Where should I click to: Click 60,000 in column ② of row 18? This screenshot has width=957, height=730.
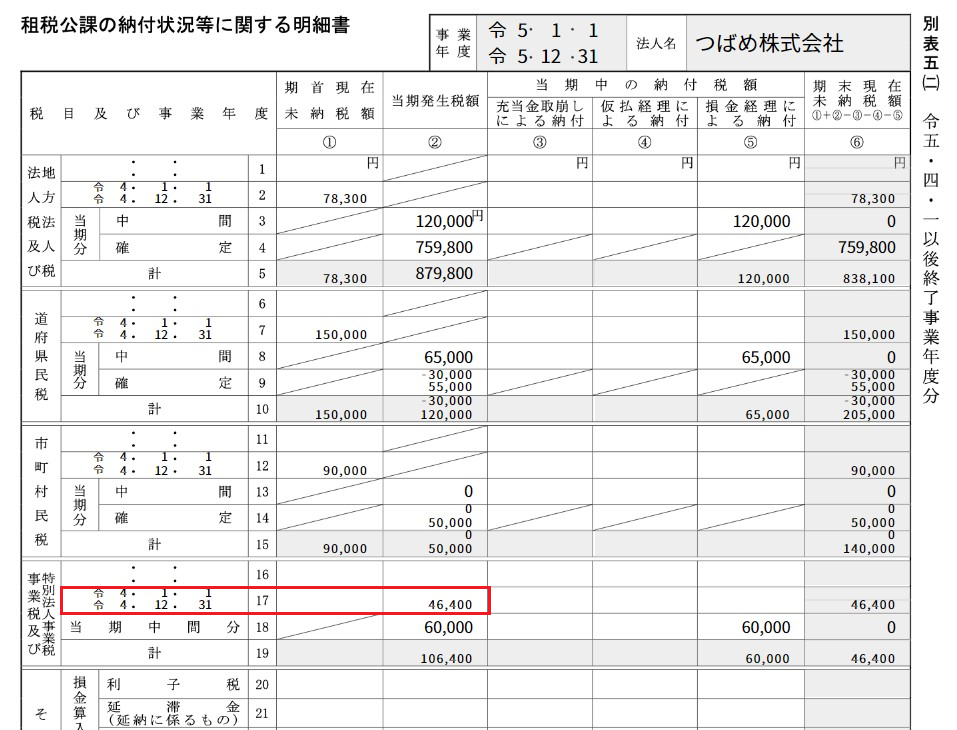tap(449, 627)
